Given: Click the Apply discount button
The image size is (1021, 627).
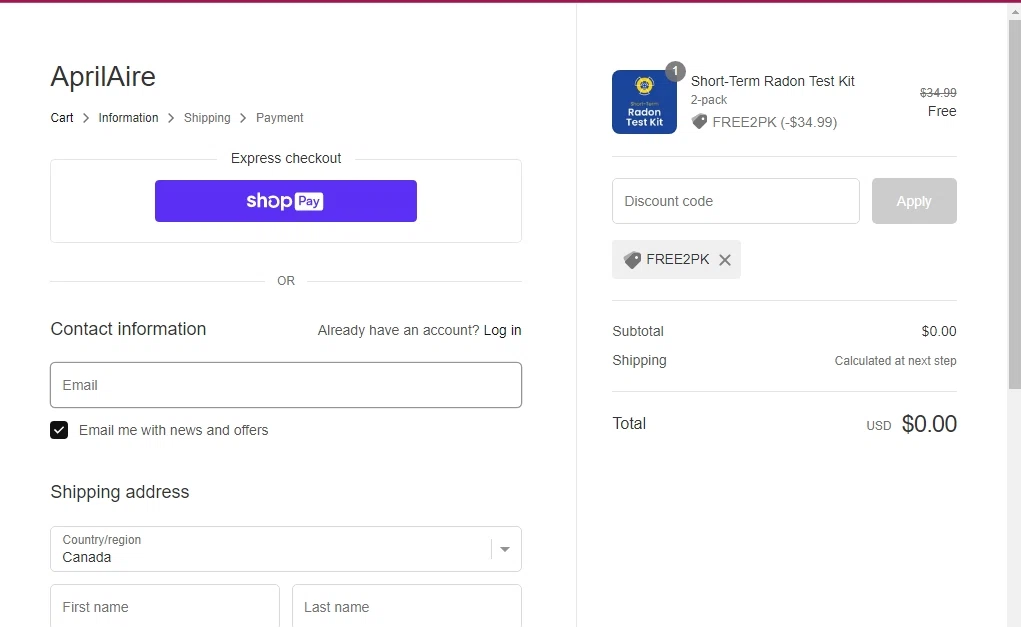Looking at the screenshot, I should pos(914,201).
